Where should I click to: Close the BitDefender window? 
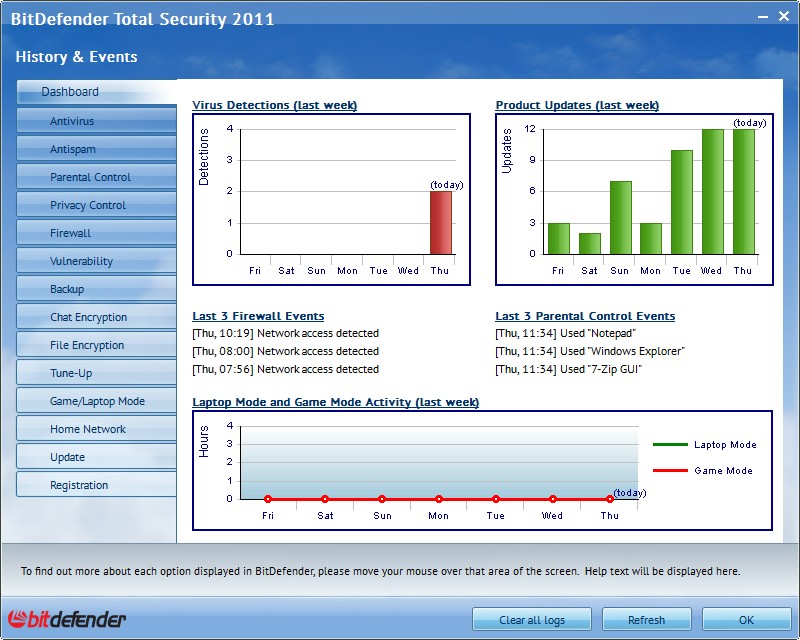pyautogui.click(x=784, y=16)
